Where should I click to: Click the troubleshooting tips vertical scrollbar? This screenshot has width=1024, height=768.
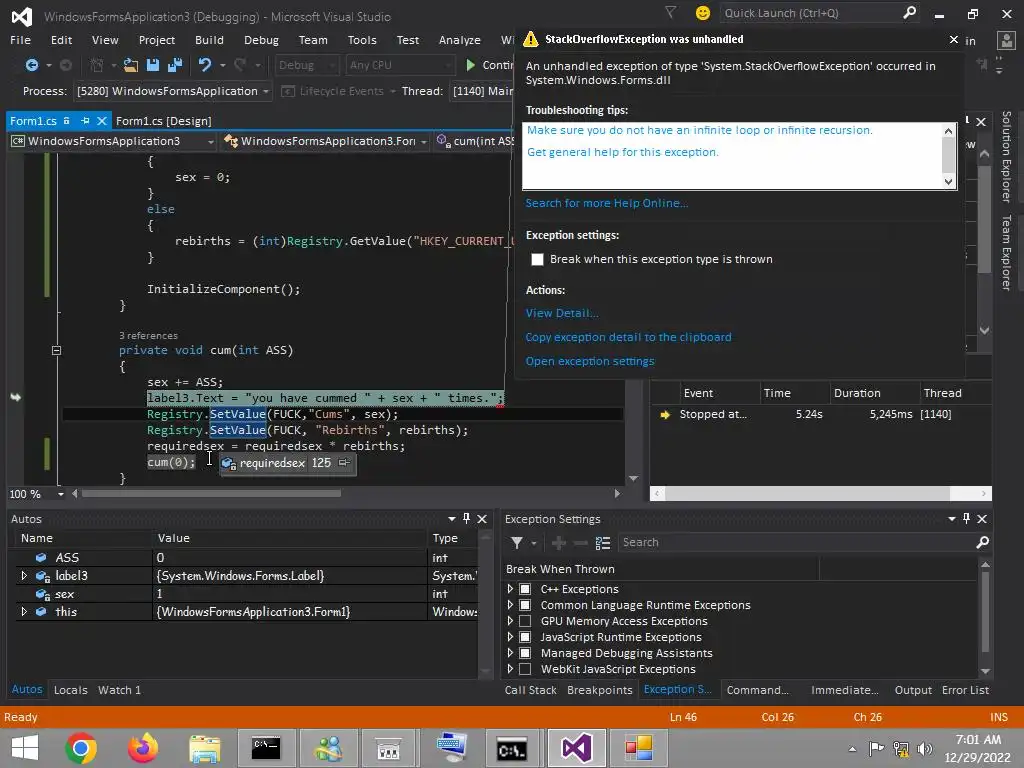949,156
